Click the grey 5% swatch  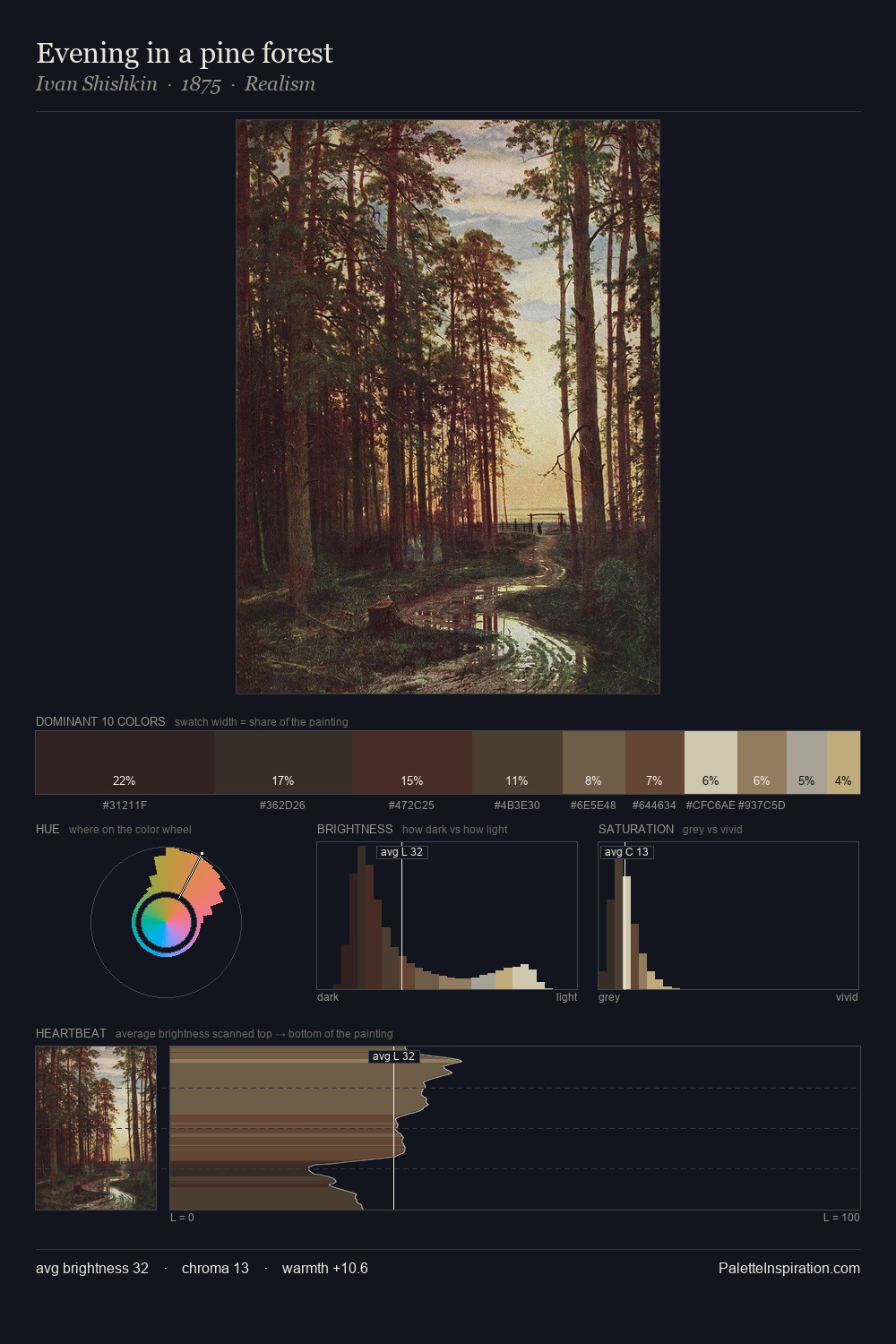tap(806, 762)
